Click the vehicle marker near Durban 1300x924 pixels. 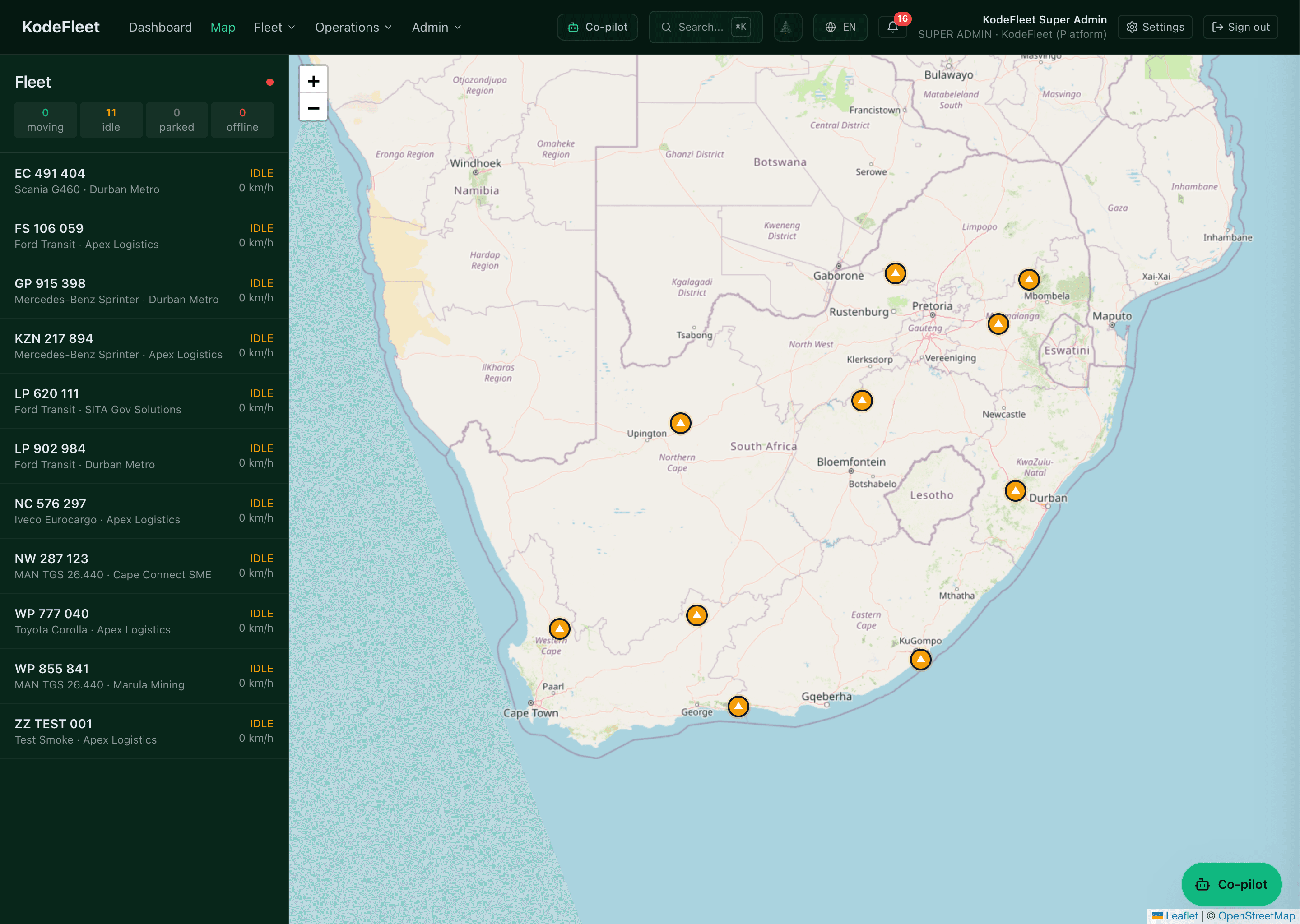[x=1015, y=490]
